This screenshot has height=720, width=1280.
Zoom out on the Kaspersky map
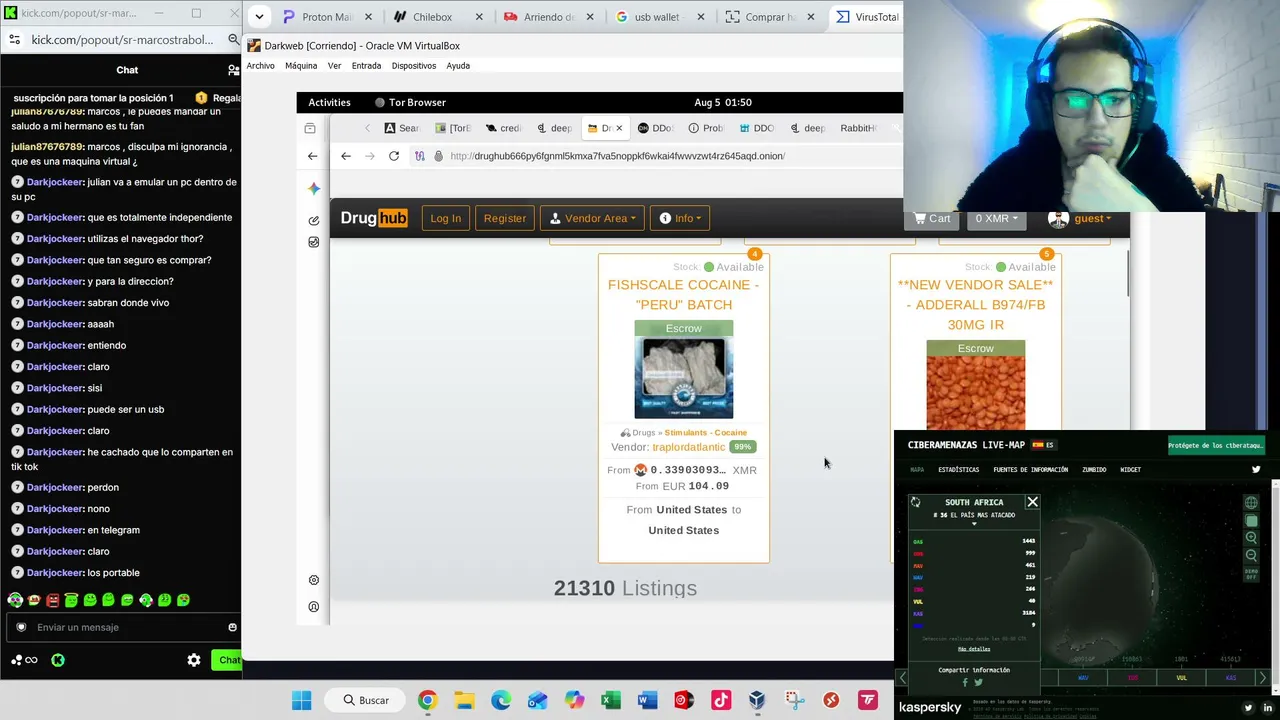point(1251,555)
